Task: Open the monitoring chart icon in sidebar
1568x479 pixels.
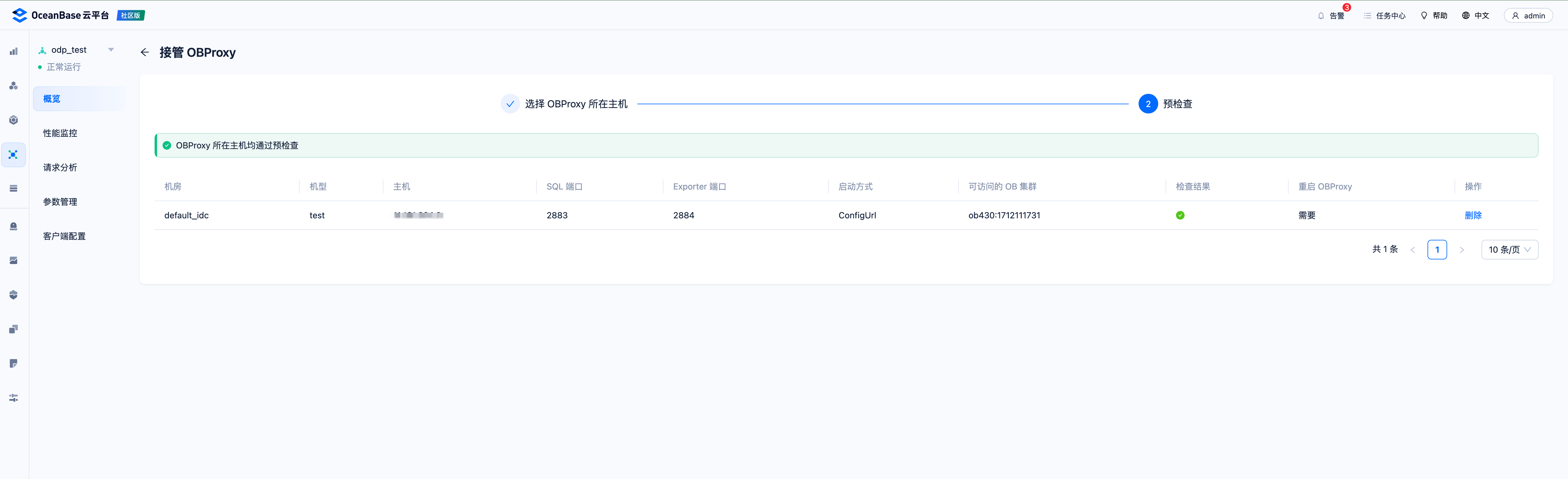Action: point(13,260)
